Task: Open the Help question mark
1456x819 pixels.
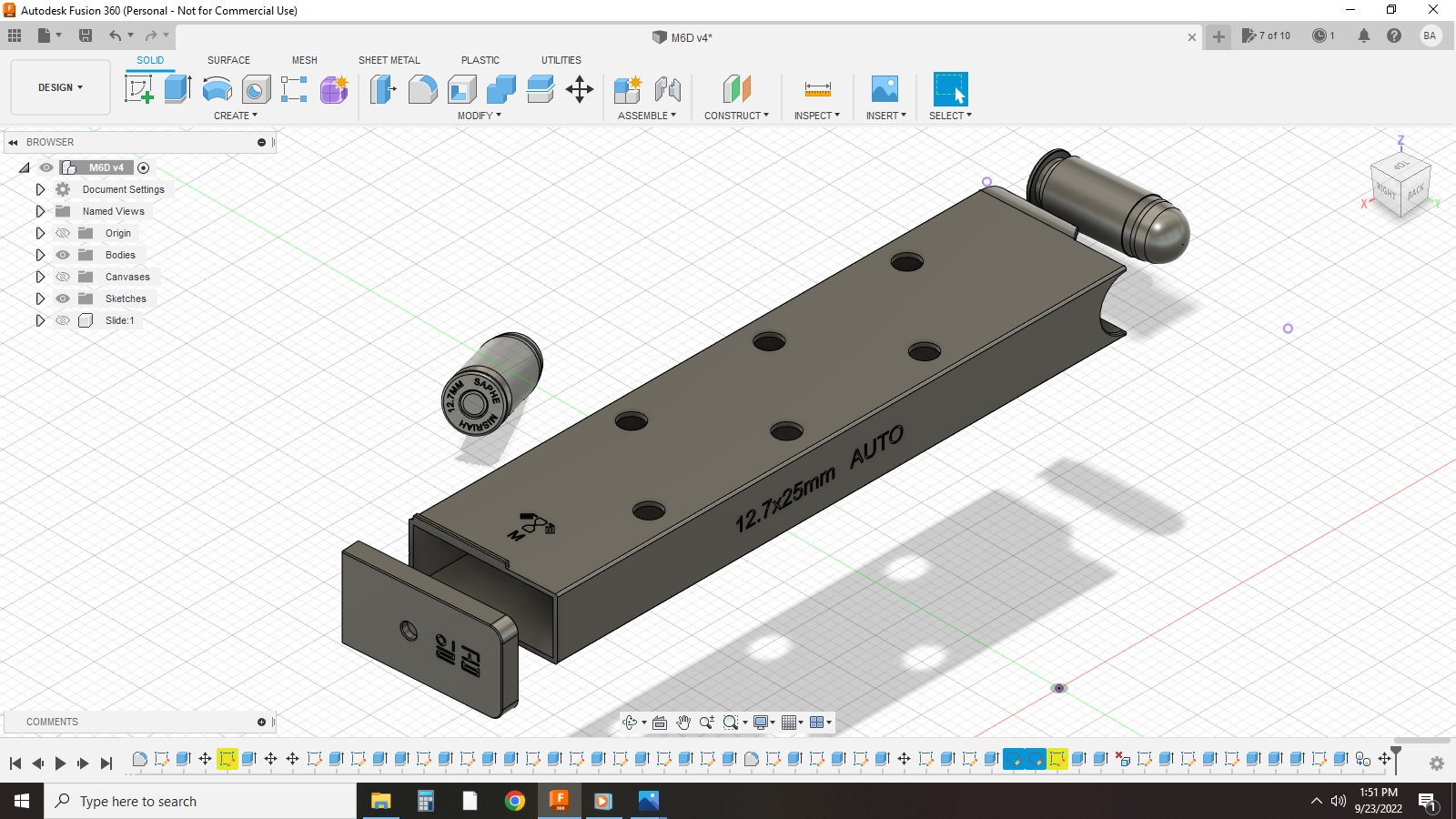Action: tap(1394, 35)
